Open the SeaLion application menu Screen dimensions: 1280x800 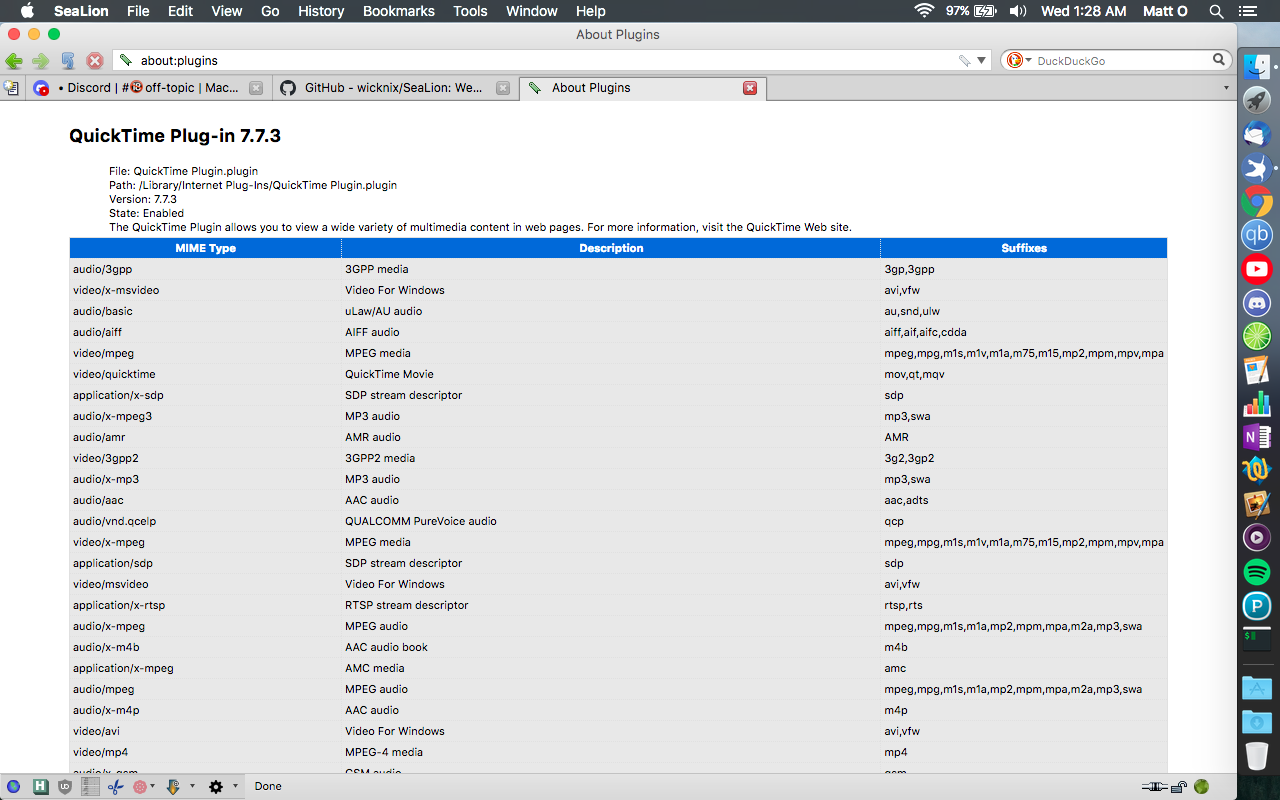(x=81, y=11)
